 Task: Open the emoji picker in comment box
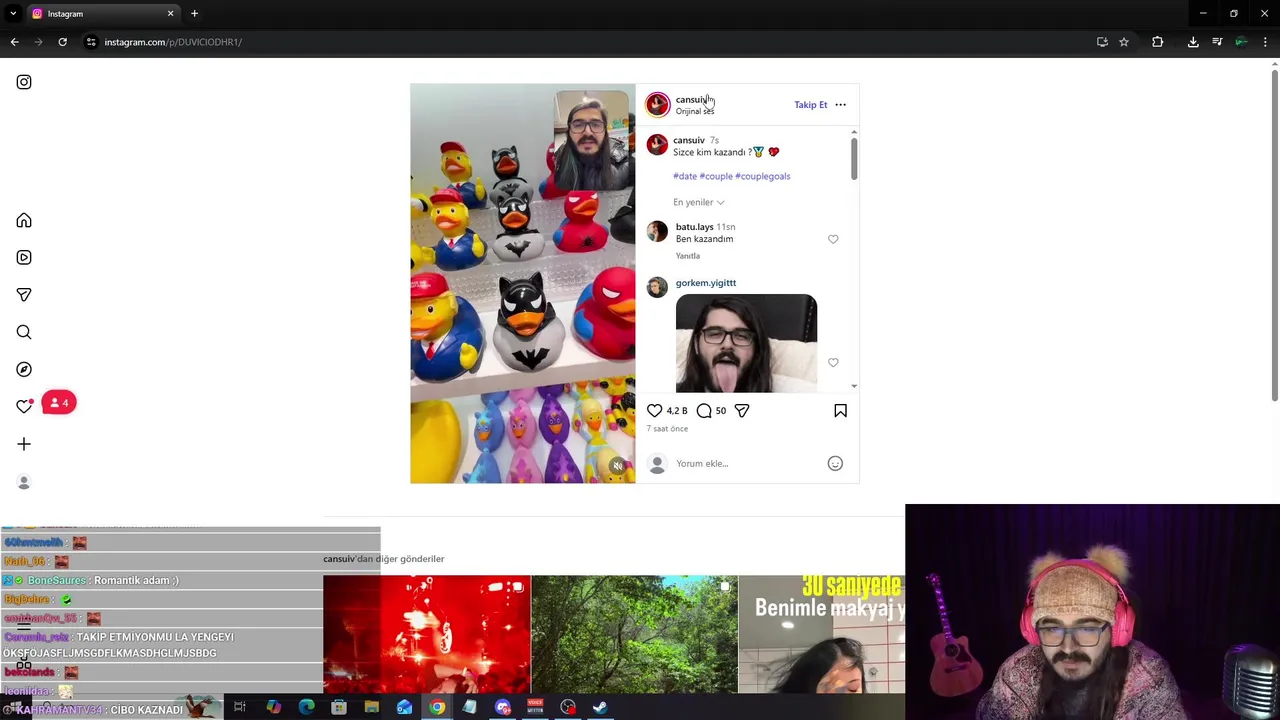(x=835, y=463)
